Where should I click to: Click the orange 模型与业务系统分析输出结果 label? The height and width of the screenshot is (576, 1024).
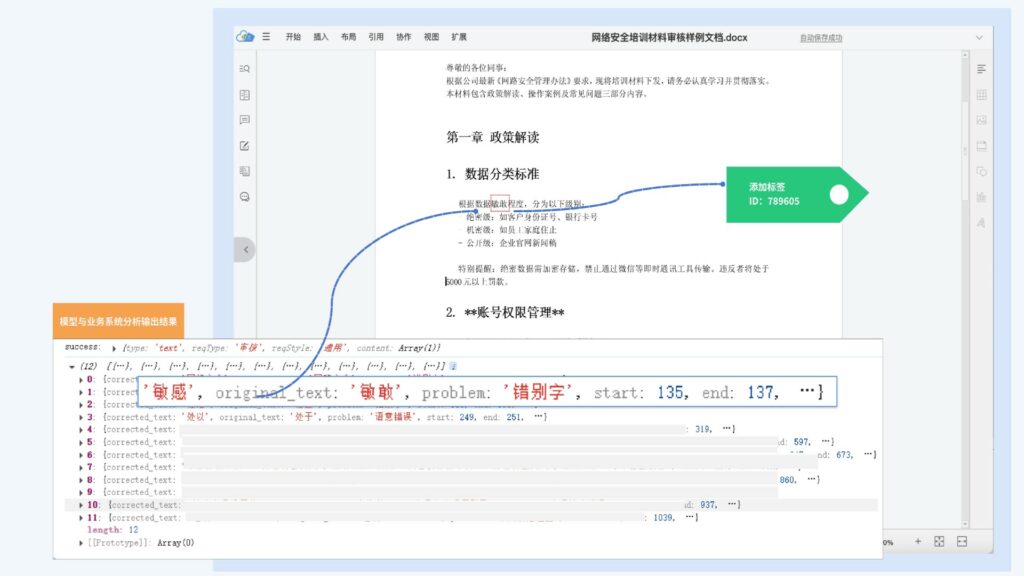118,322
